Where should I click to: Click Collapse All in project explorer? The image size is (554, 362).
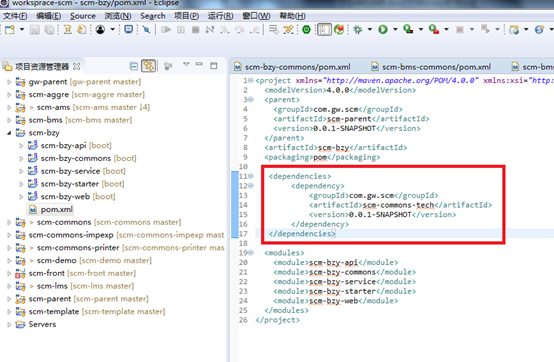(134, 66)
